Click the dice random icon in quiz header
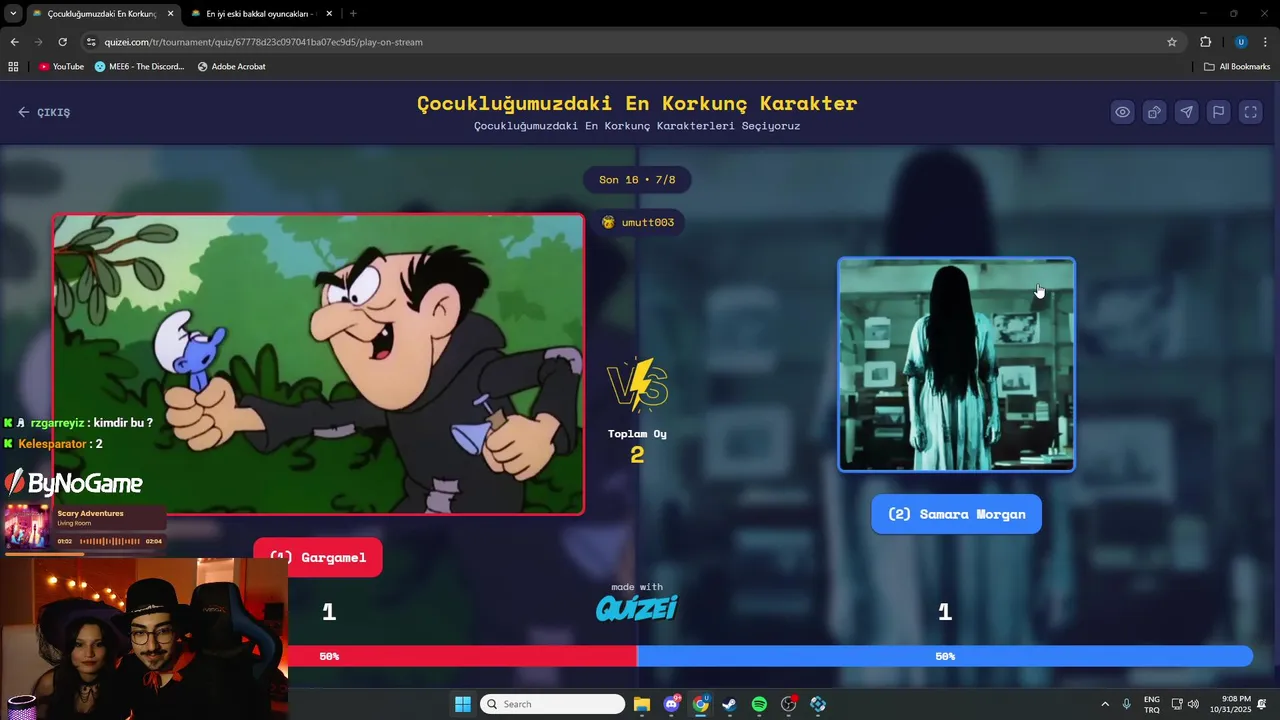1280x720 pixels. (1155, 112)
